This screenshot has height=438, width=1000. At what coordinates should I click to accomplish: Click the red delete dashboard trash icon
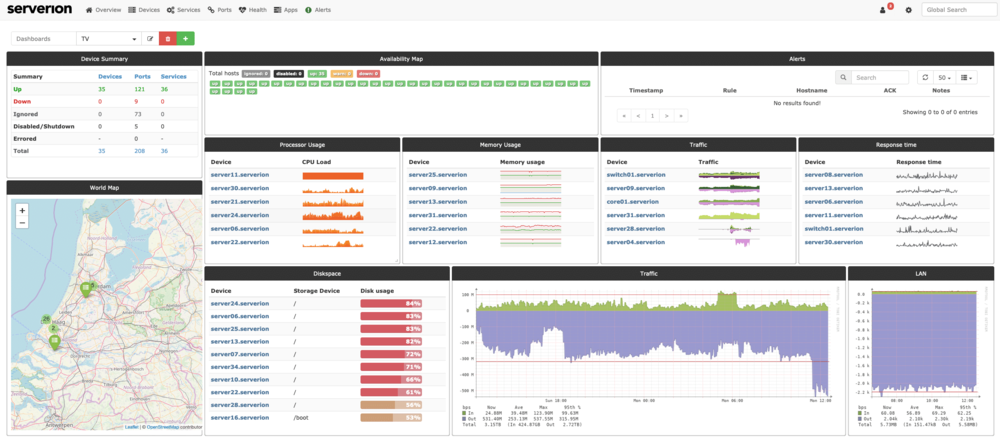pos(168,38)
